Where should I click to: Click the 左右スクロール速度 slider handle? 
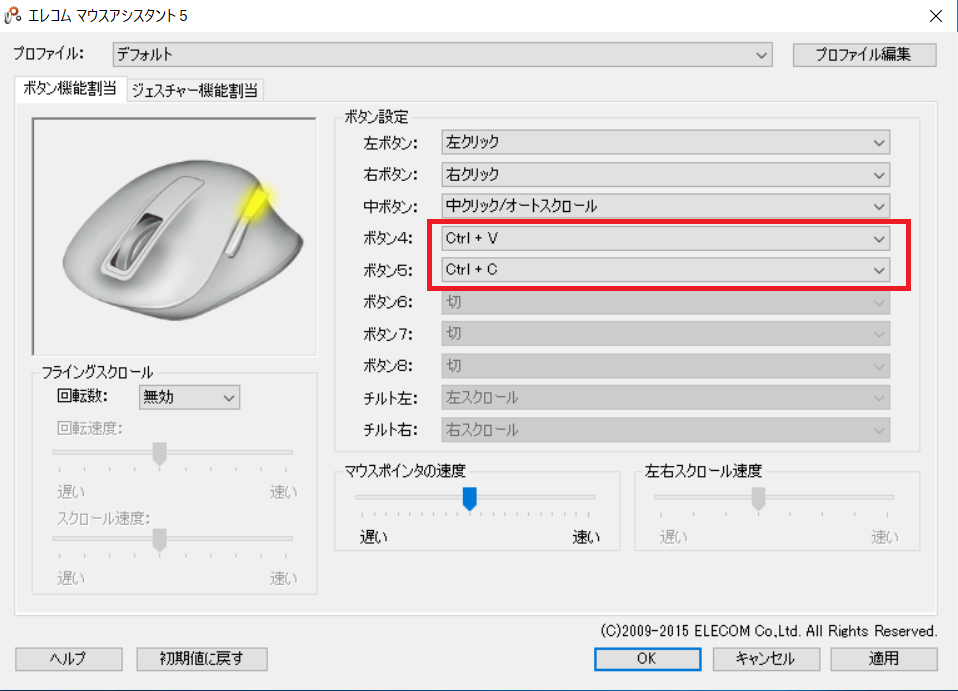point(758,499)
